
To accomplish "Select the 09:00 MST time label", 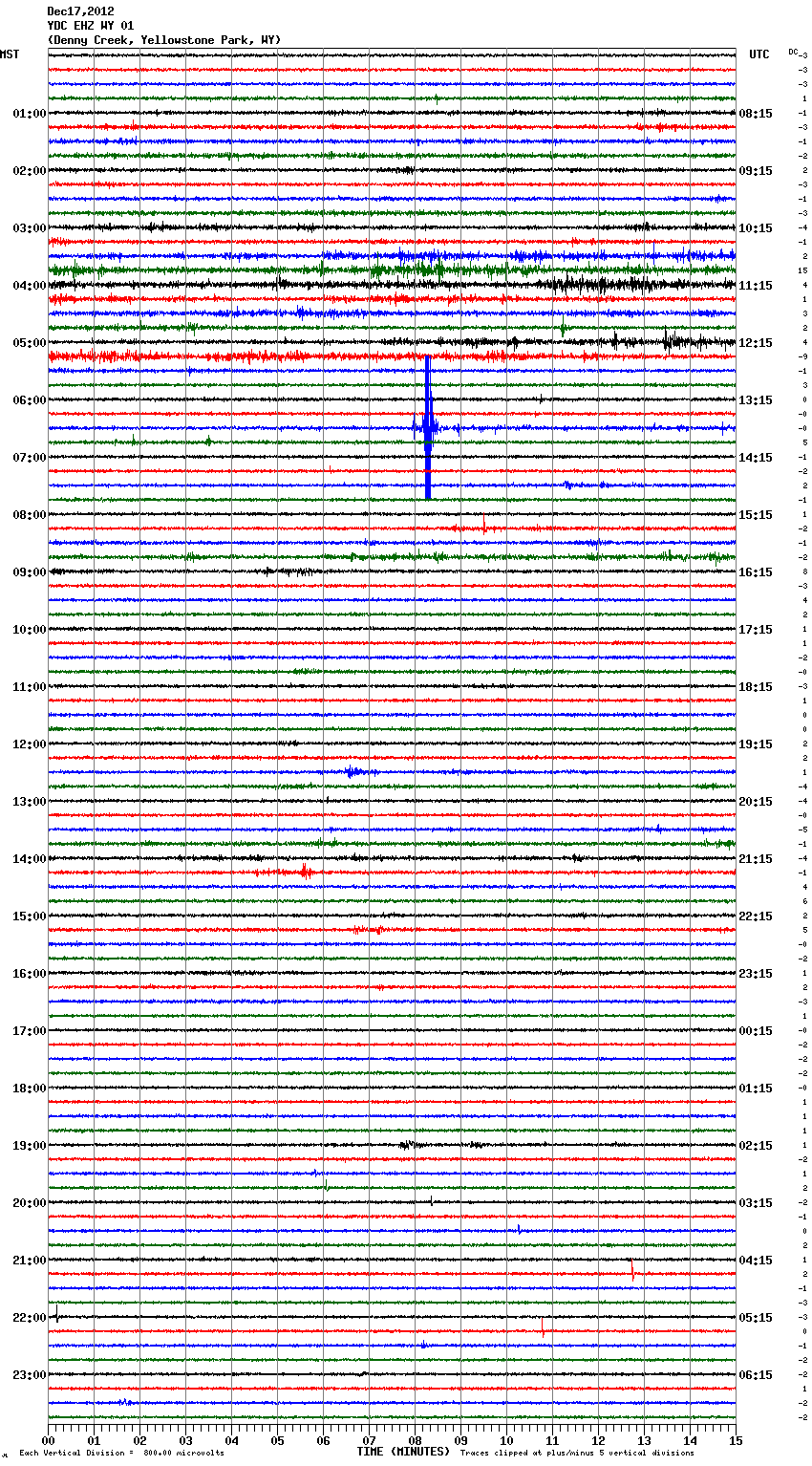I will pos(30,572).
